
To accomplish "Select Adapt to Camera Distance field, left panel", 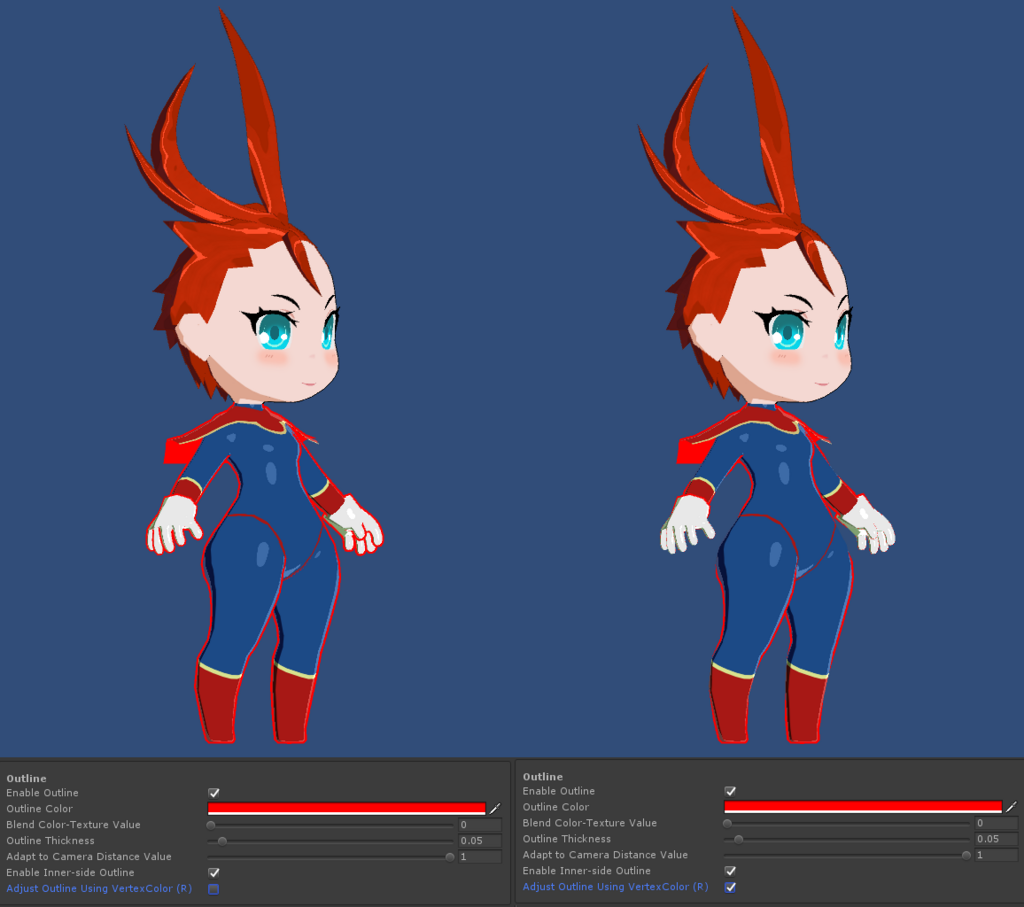I will tap(480, 857).
